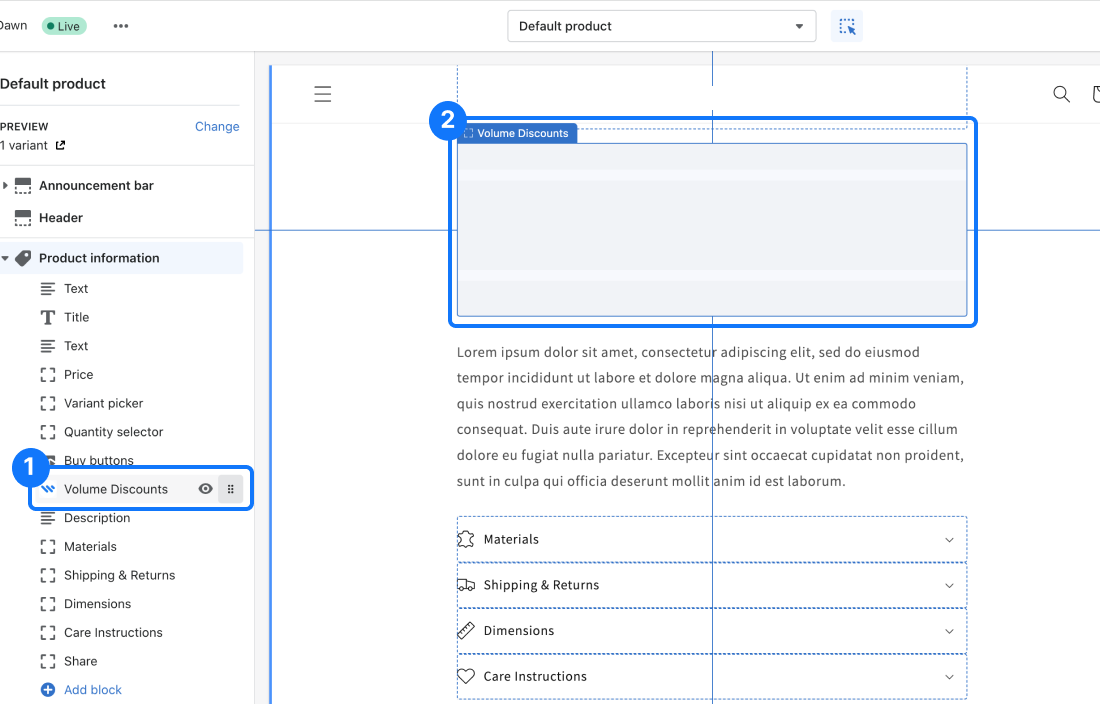
Task: Click the Change preview link
Action: (x=217, y=127)
